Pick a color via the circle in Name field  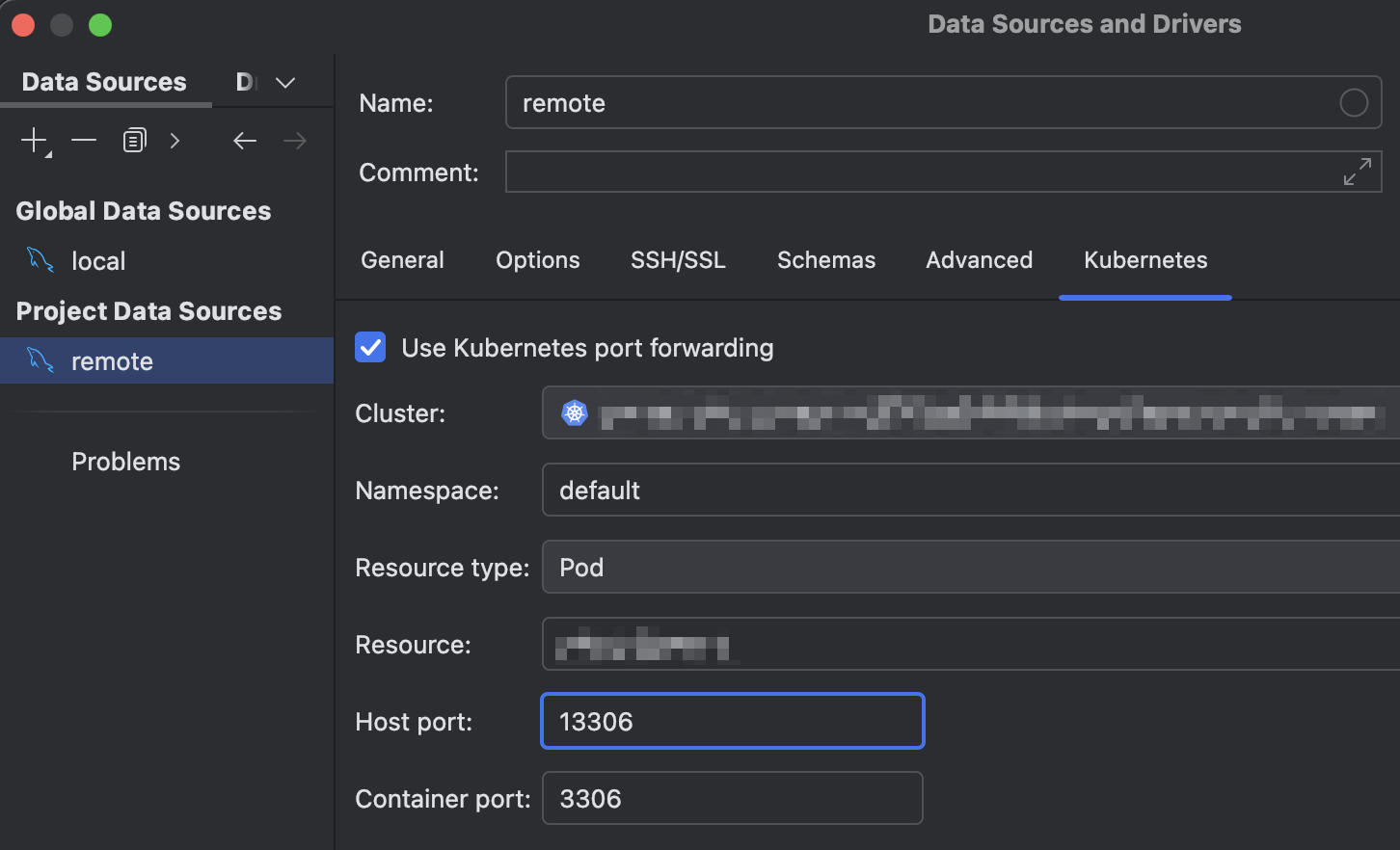click(1354, 102)
